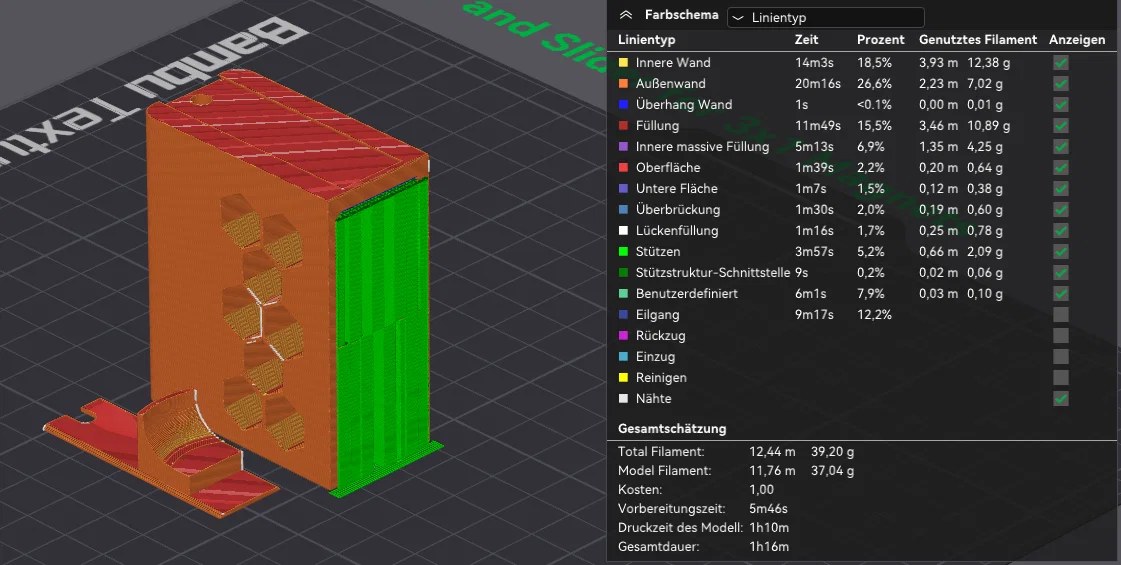This screenshot has width=1121, height=565.
Task: Click the Gesamtschätzung heading
Action: coord(672,429)
